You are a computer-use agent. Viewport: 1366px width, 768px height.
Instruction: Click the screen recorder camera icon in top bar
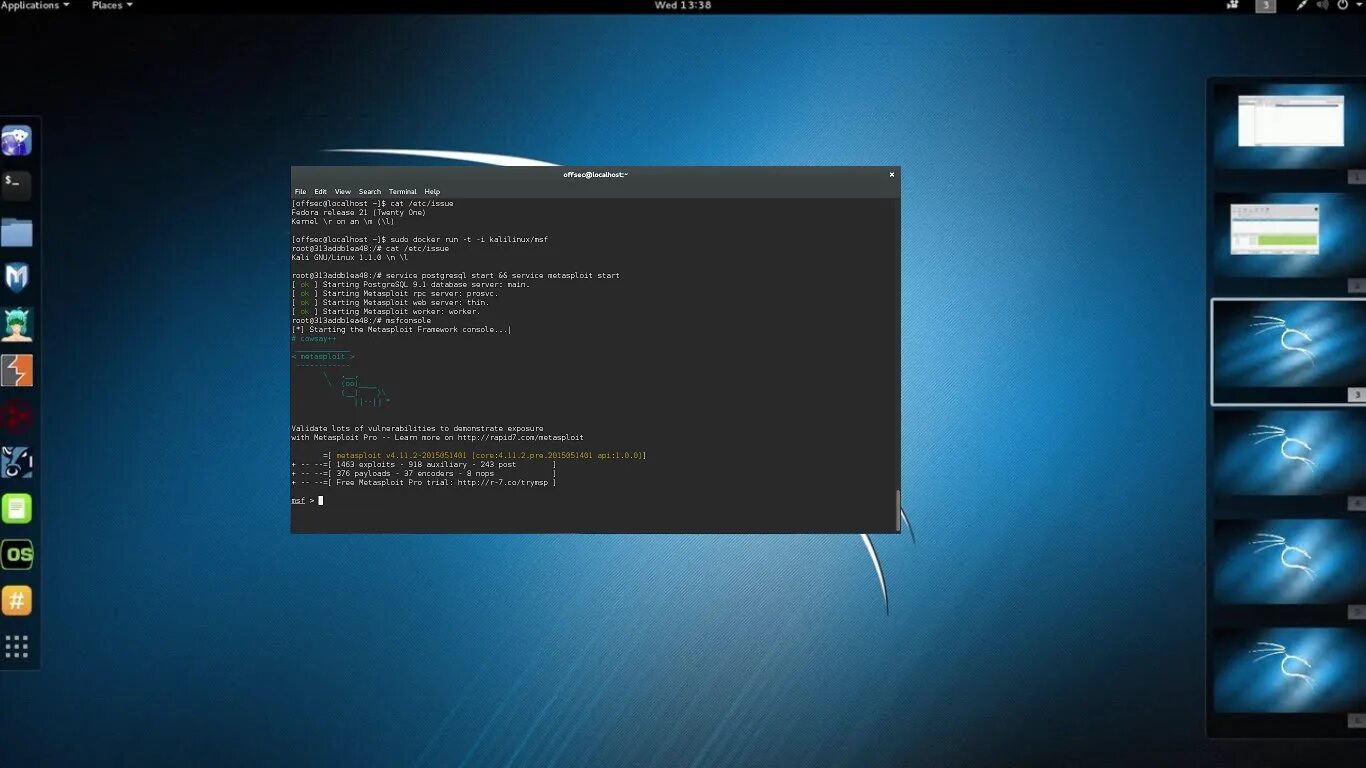coord(1233,5)
